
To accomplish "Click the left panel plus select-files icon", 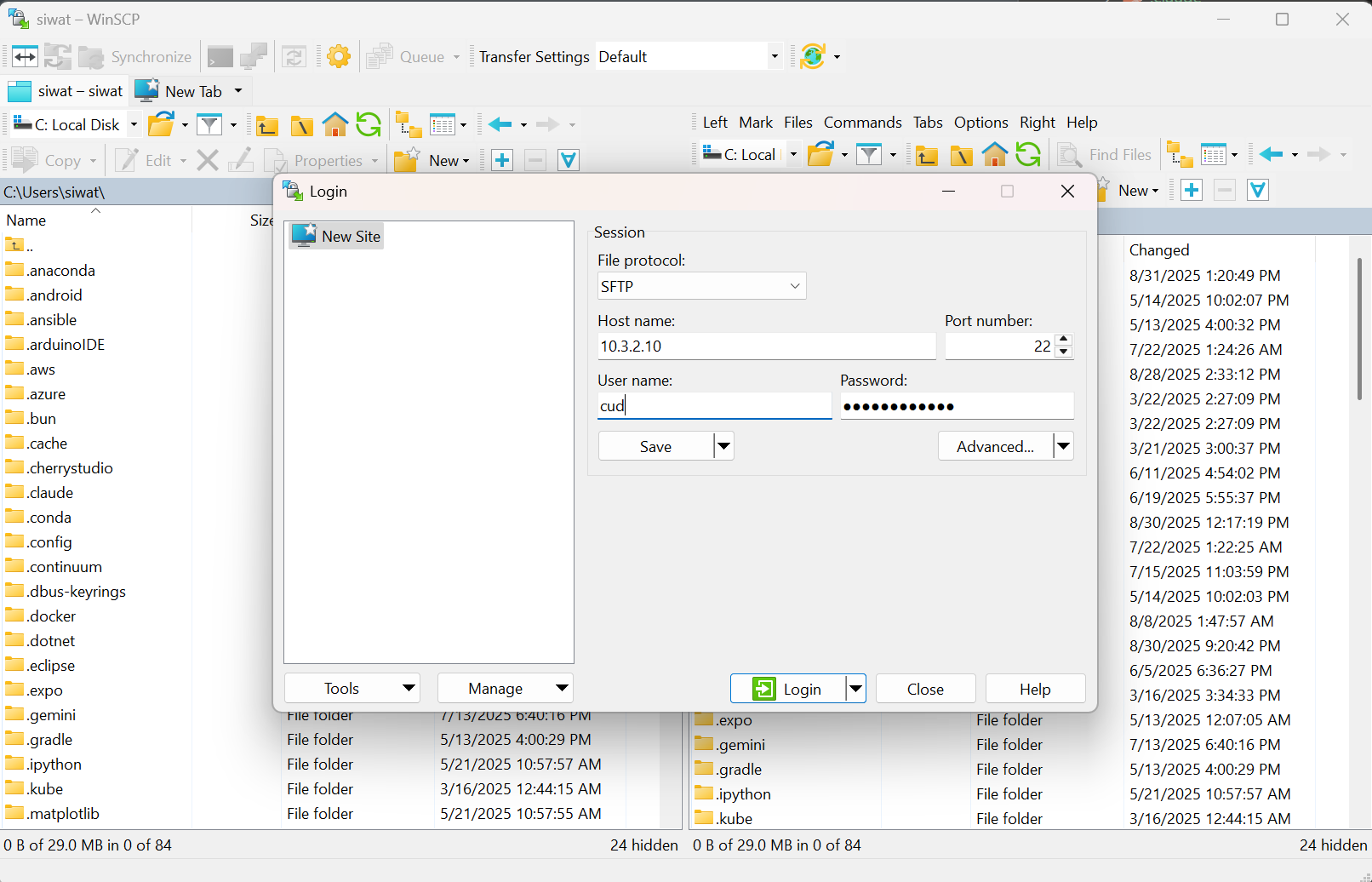I will (x=502, y=160).
